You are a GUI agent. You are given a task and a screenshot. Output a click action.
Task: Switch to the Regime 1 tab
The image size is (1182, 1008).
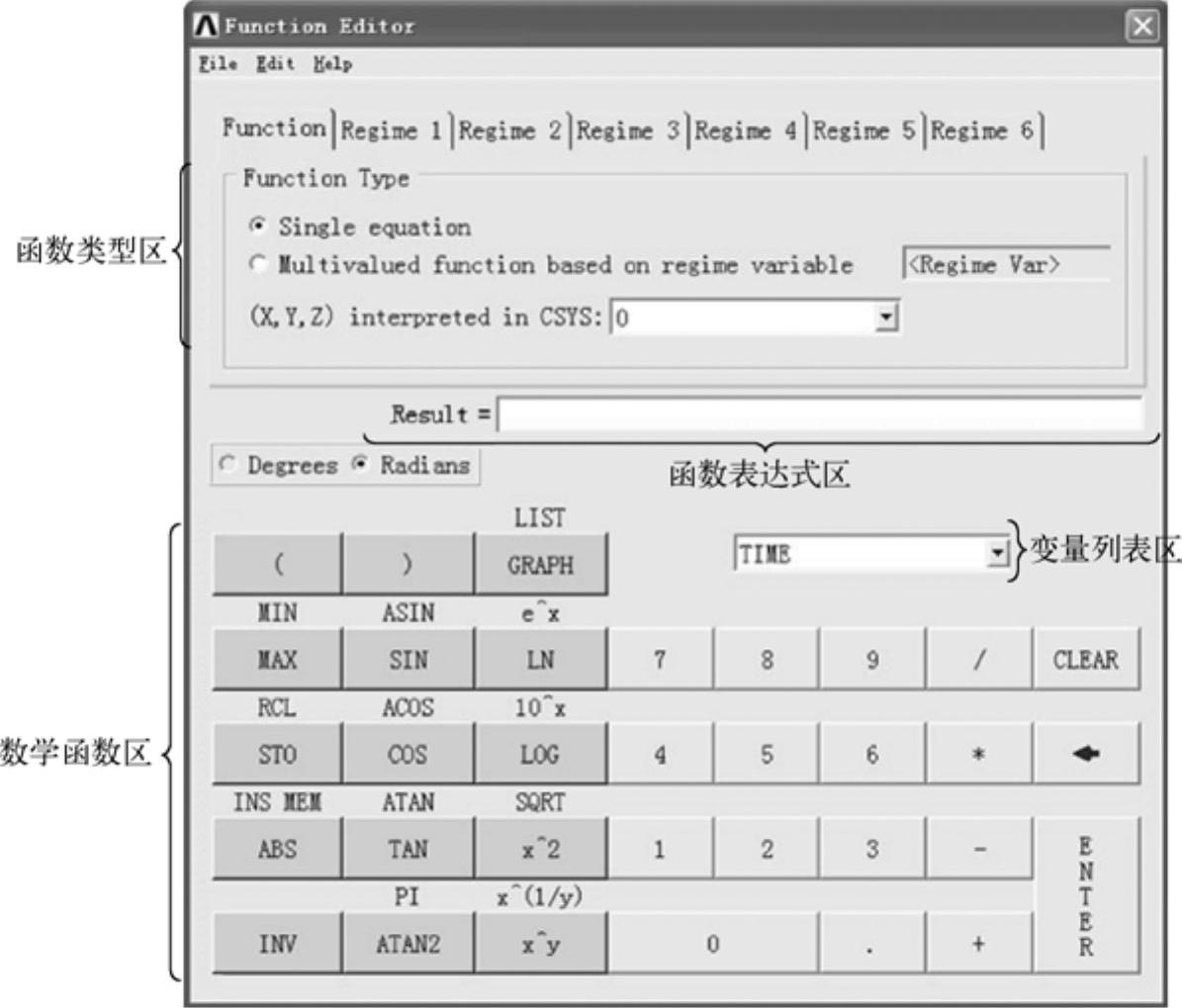[x=392, y=131]
